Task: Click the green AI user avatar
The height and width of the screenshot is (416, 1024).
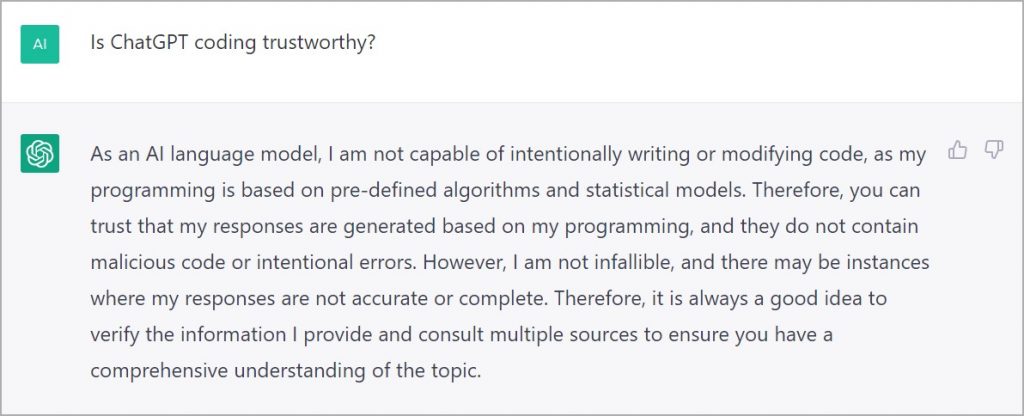Action: tap(40, 44)
